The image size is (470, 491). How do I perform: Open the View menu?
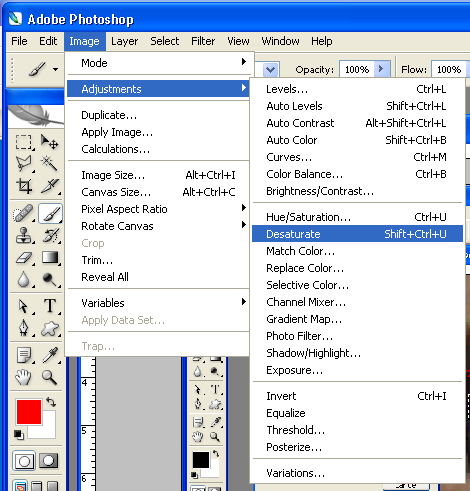238,41
